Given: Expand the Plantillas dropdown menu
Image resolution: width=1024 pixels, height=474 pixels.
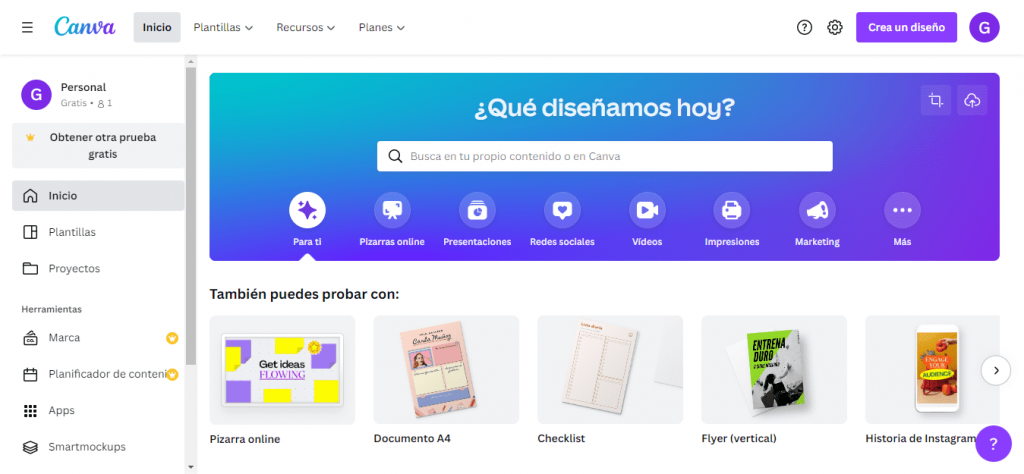Looking at the screenshot, I should [x=223, y=27].
